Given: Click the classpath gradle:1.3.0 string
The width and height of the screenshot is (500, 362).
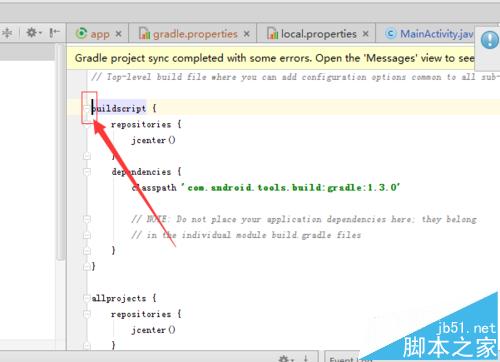Looking at the screenshot, I should (290, 187).
